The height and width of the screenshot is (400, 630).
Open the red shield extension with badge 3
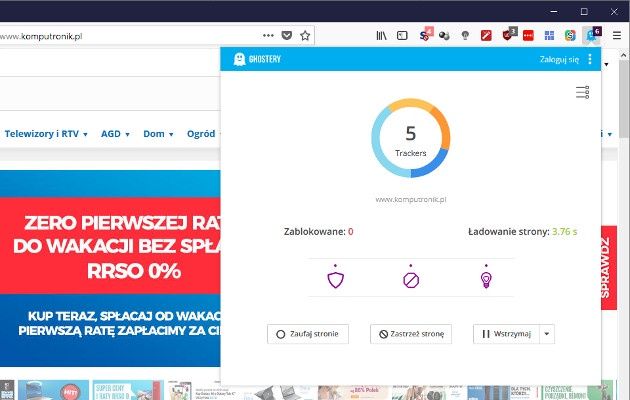click(509, 35)
